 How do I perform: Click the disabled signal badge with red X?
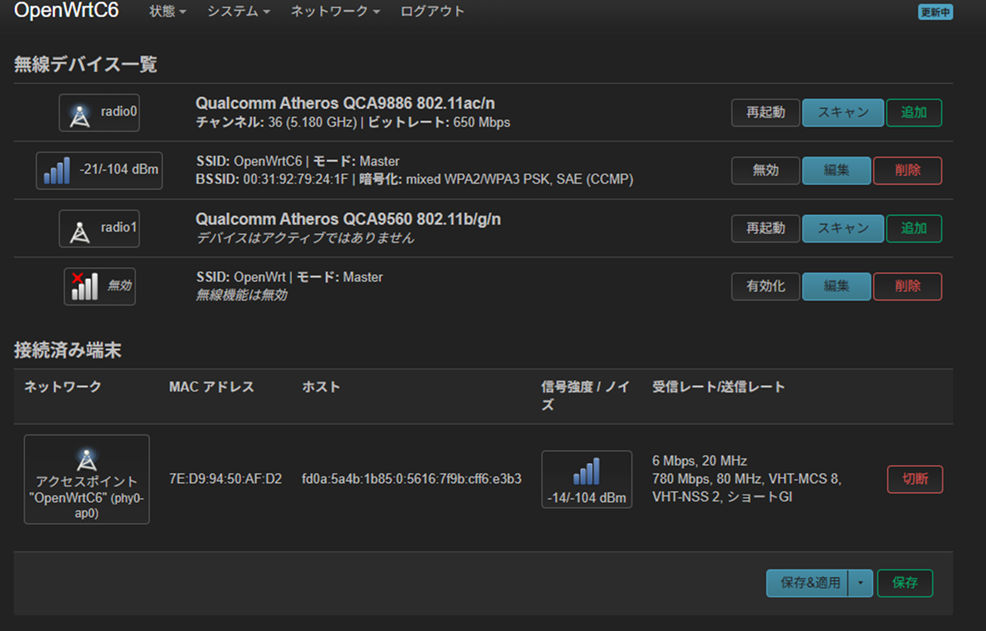(99, 286)
